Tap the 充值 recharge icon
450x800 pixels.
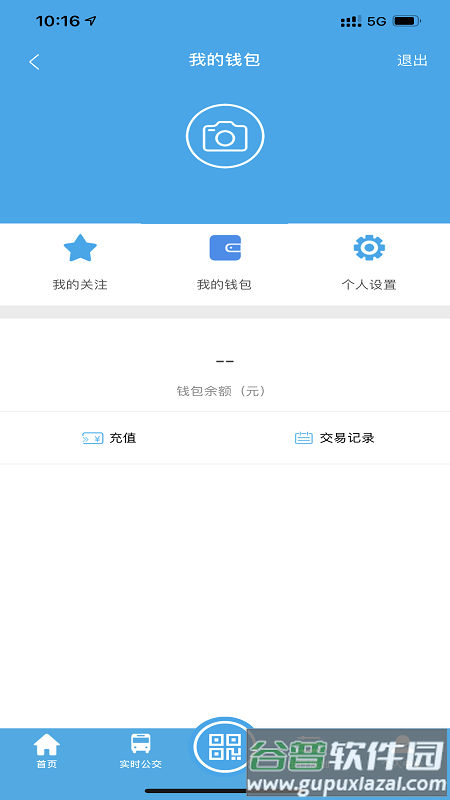click(x=93, y=438)
